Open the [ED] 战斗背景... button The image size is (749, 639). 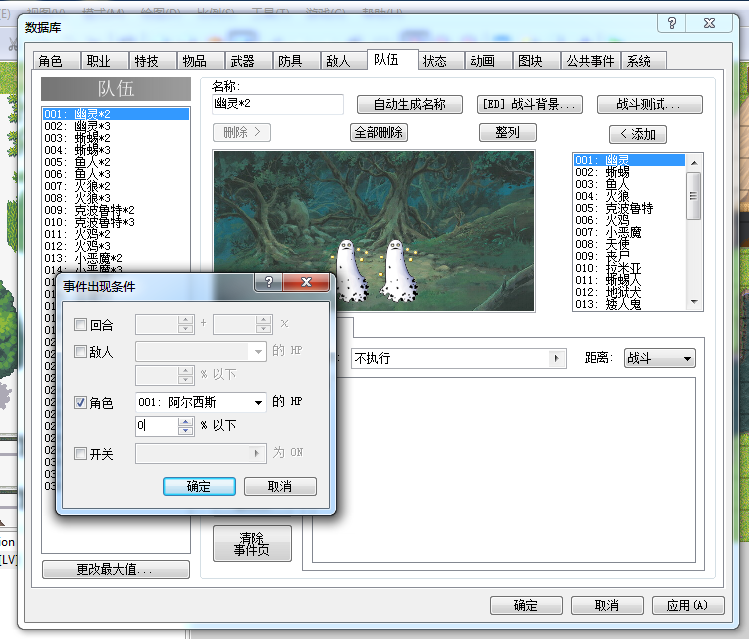pos(530,104)
